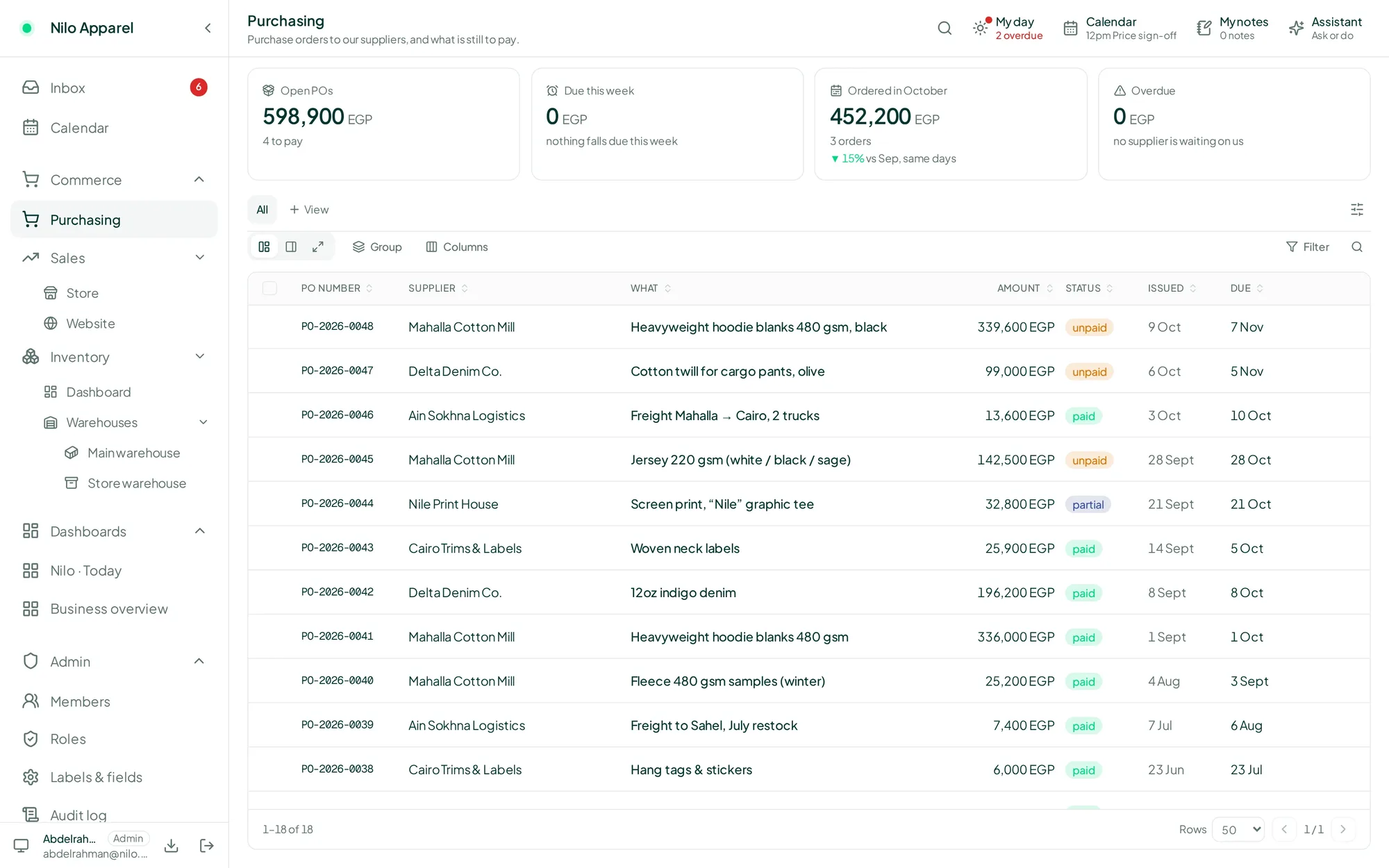Image resolution: width=1389 pixels, height=868 pixels.
Task: Search within the table magnifier icon
Action: pyautogui.click(x=1356, y=247)
